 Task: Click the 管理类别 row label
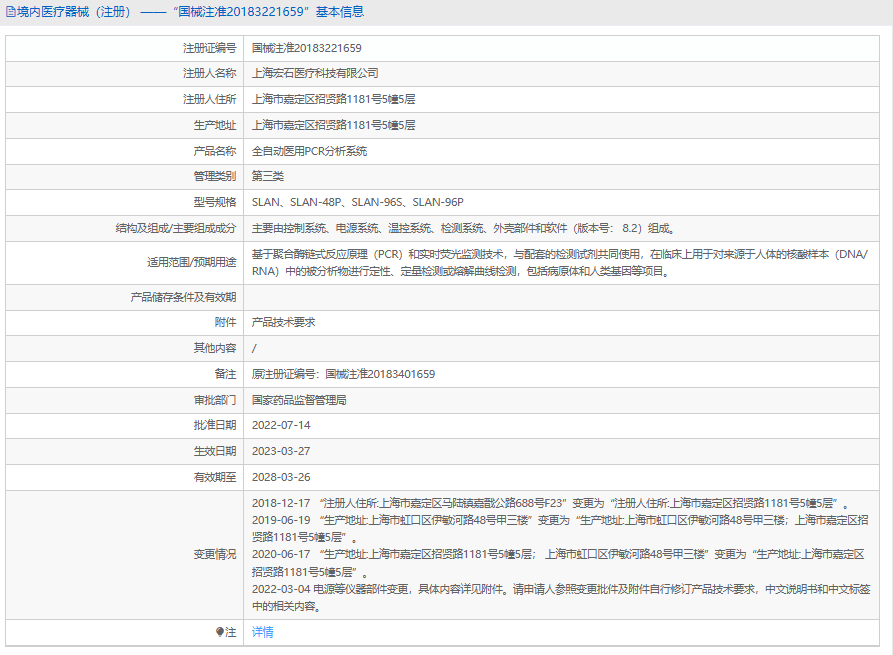click(215, 176)
